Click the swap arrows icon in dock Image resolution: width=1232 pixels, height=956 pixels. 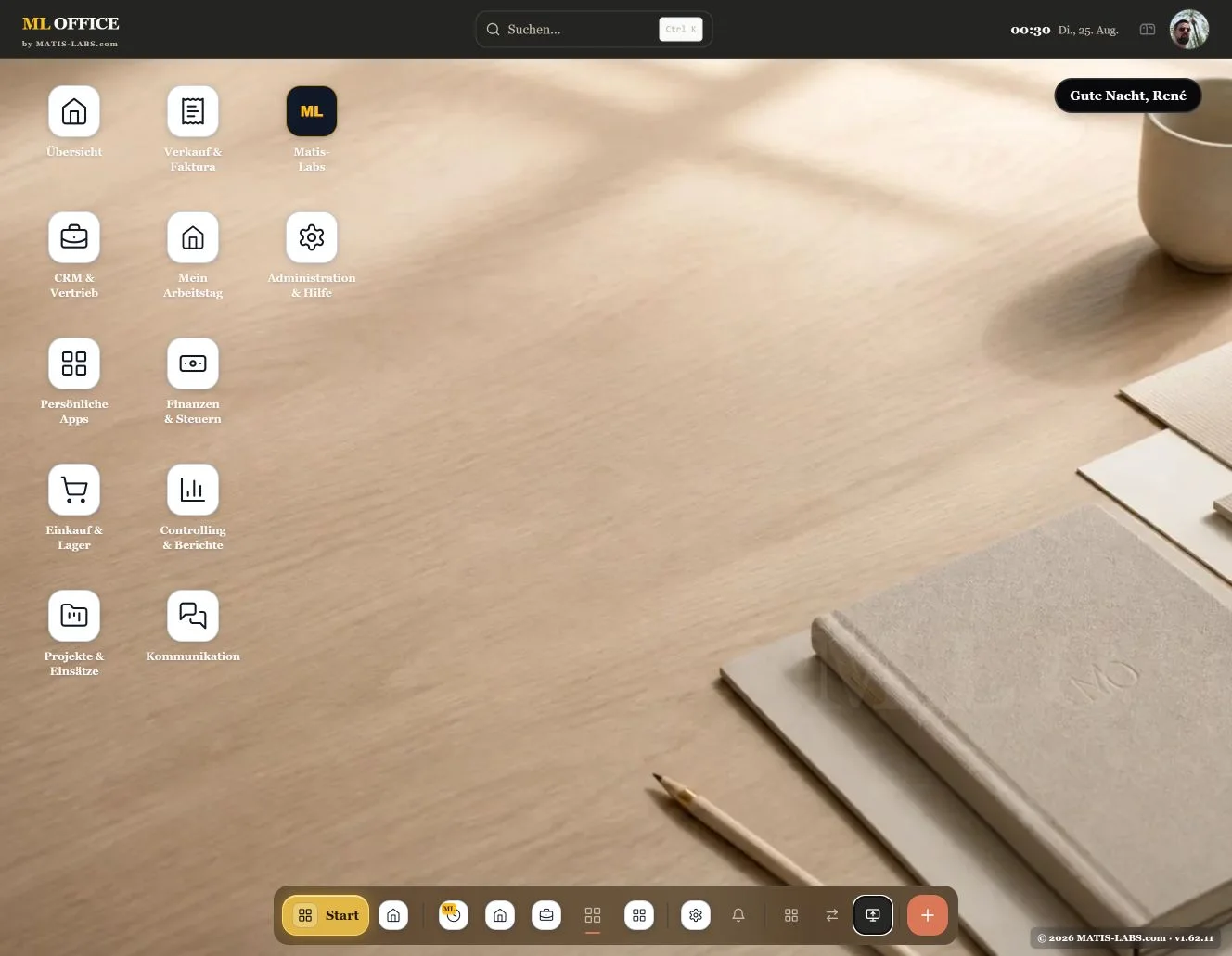click(832, 915)
